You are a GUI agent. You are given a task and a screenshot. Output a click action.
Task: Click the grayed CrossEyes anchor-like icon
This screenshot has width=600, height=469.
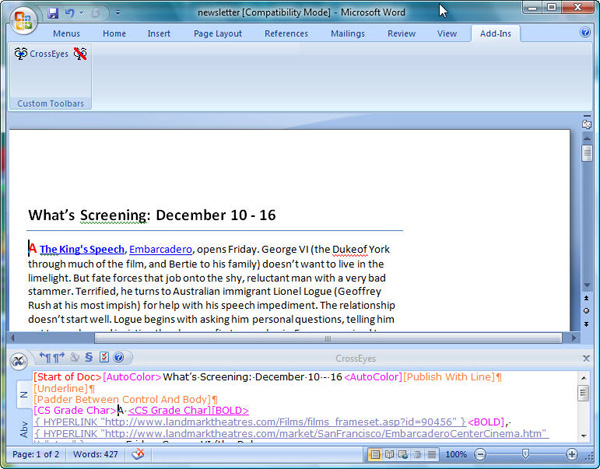[x=74, y=358]
